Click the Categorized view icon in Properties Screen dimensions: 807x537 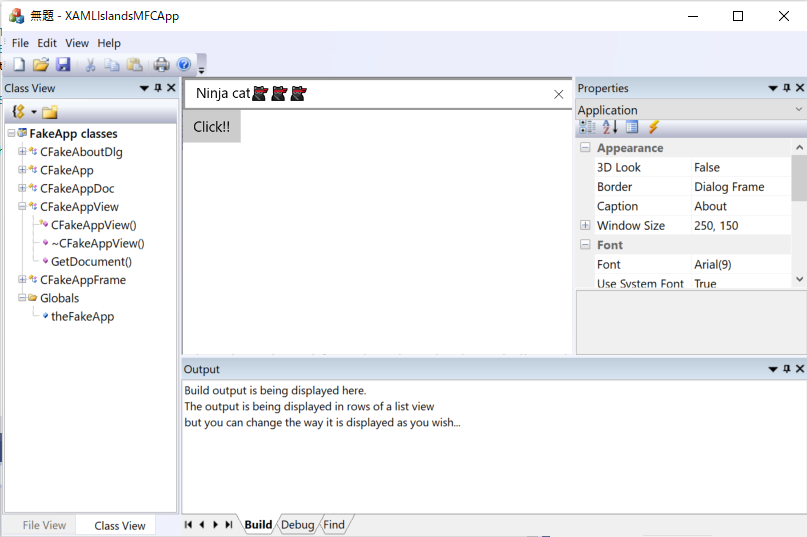pyautogui.click(x=587, y=127)
